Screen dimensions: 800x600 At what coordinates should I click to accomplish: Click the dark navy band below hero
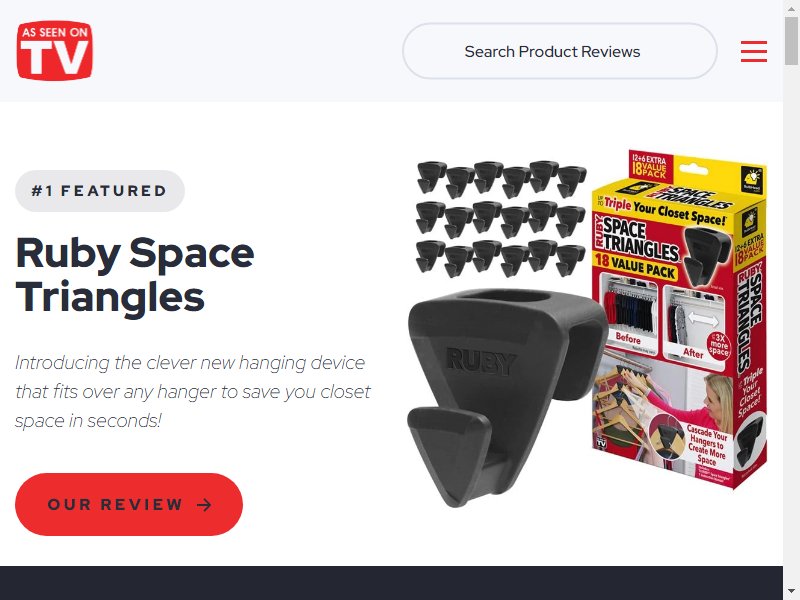click(391, 583)
